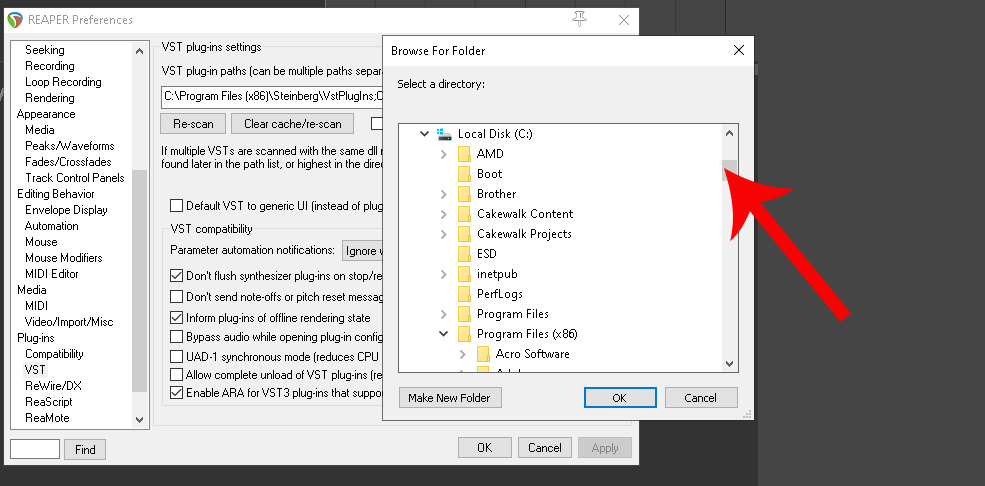Click the folder tree scroll down arrow
Image resolution: width=985 pixels, height=486 pixels.
tap(729, 363)
